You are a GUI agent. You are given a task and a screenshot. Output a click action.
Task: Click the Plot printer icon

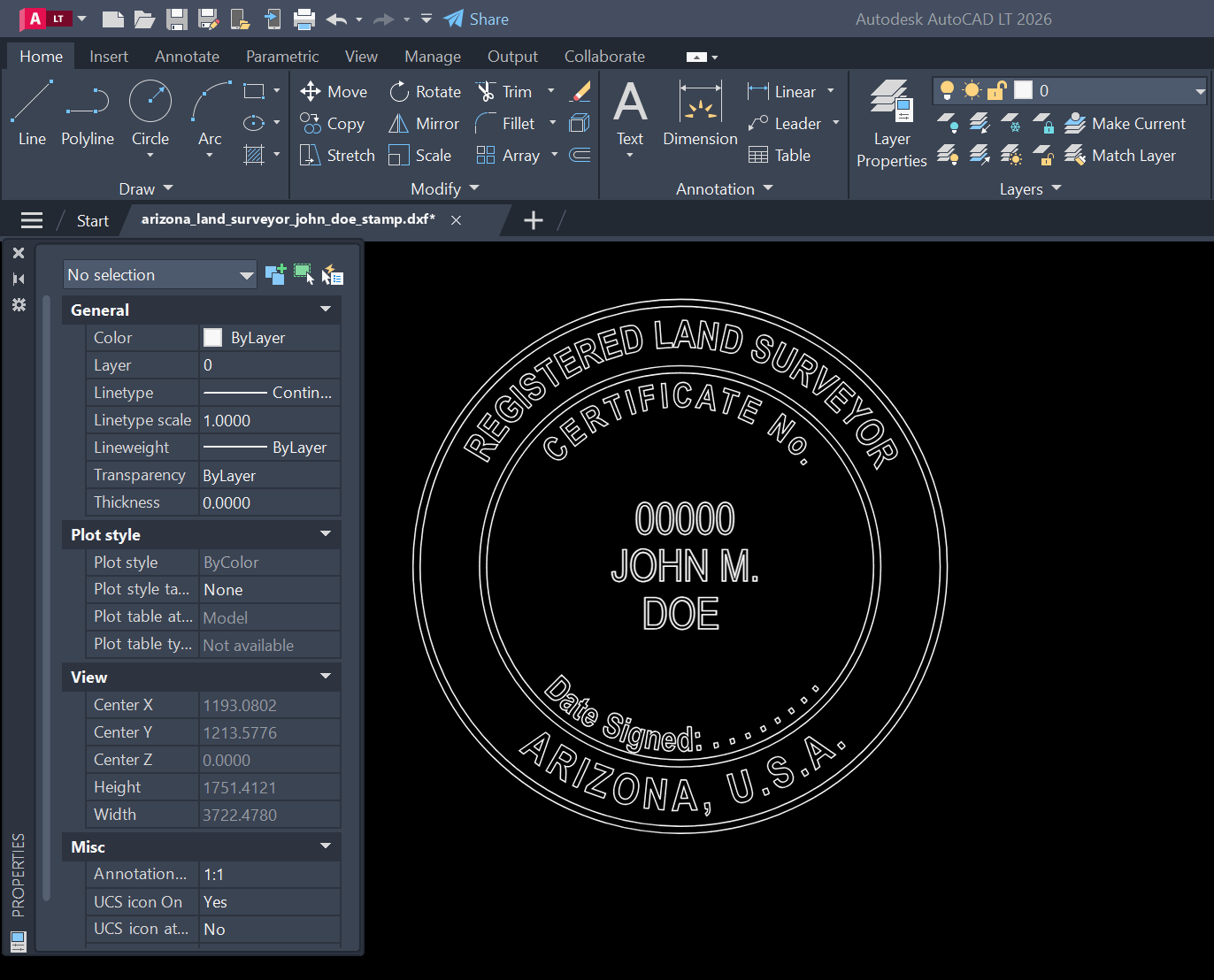click(304, 19)
